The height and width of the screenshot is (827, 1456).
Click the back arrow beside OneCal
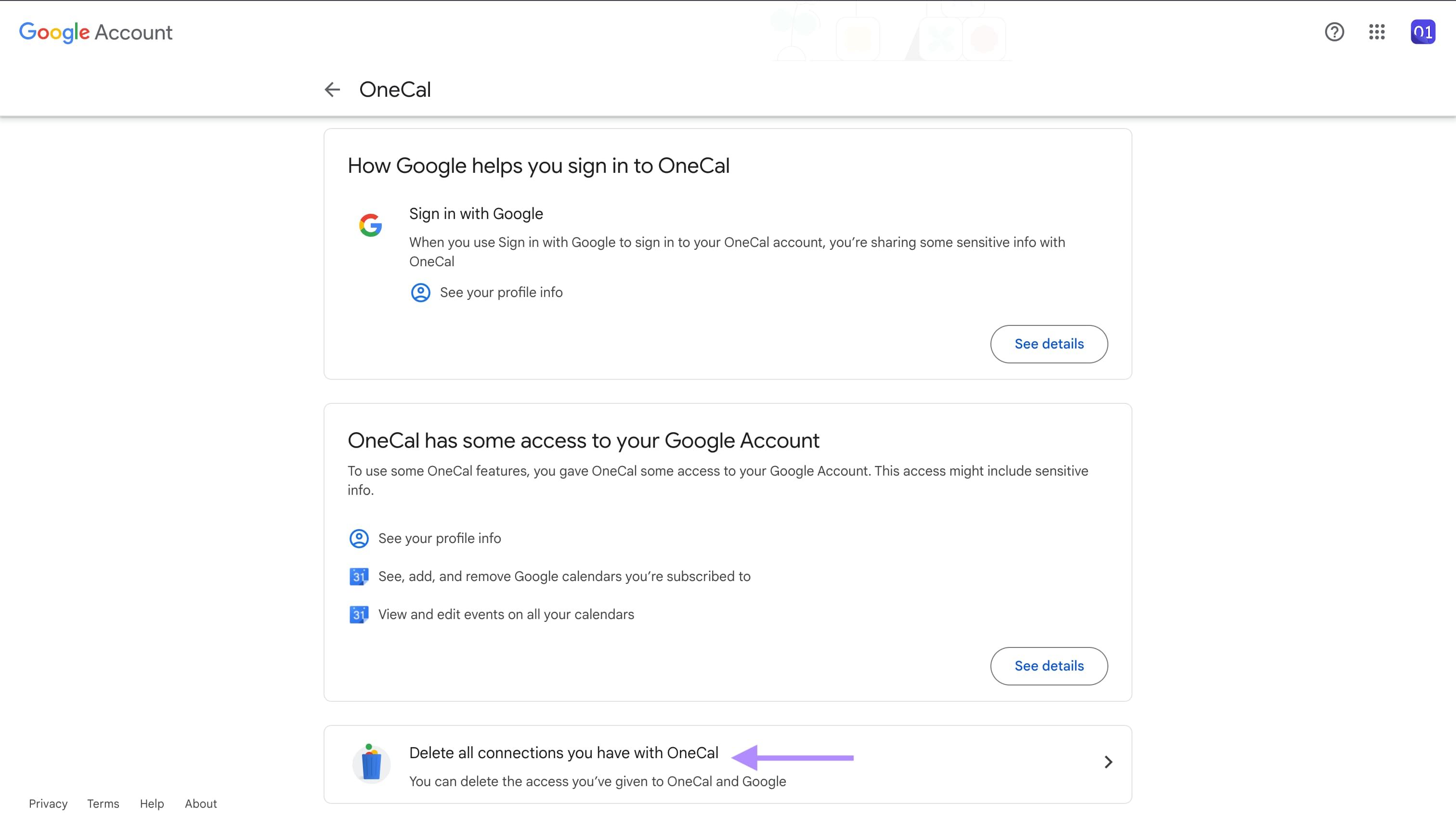click(x=332, y=89)
